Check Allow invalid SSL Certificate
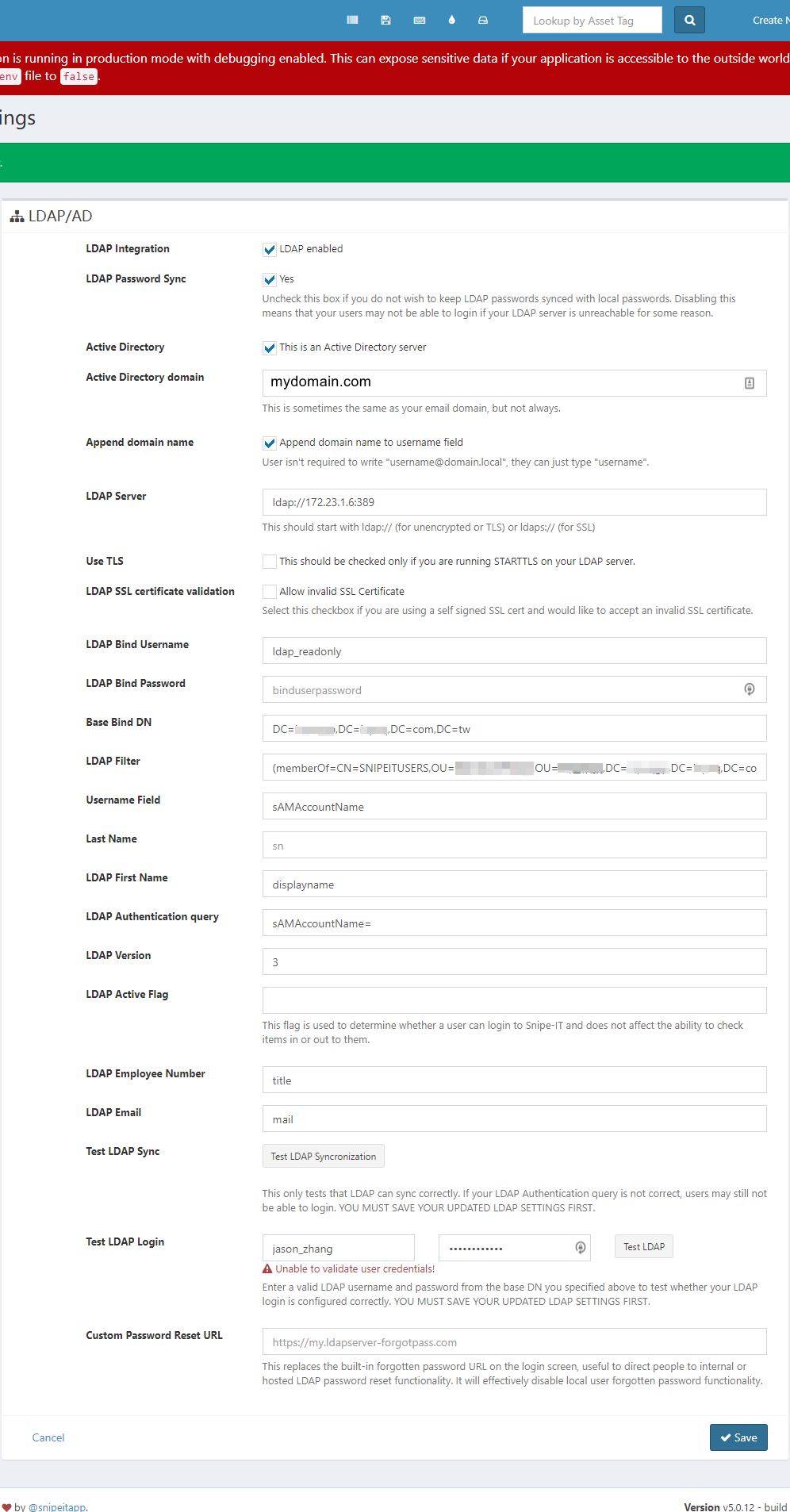This screenshot has height=1512, width=790. coord(270,591)
